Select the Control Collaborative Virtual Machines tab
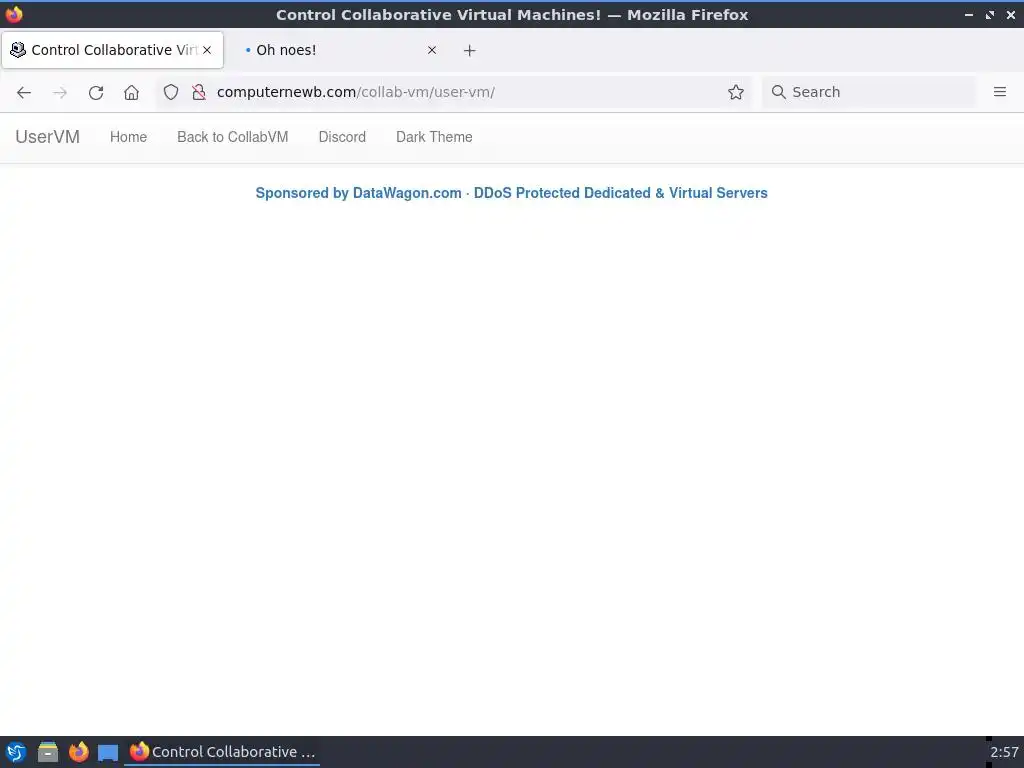The height and width of the screenshot is (768, 1024). click(x=112, y=50)
